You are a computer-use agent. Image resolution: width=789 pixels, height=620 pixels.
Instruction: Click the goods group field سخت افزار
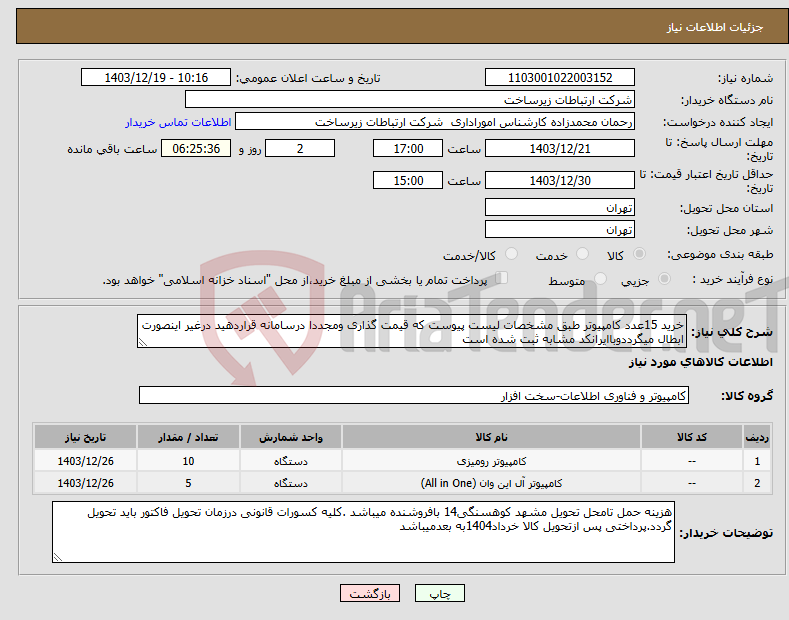tap(414, 396)
